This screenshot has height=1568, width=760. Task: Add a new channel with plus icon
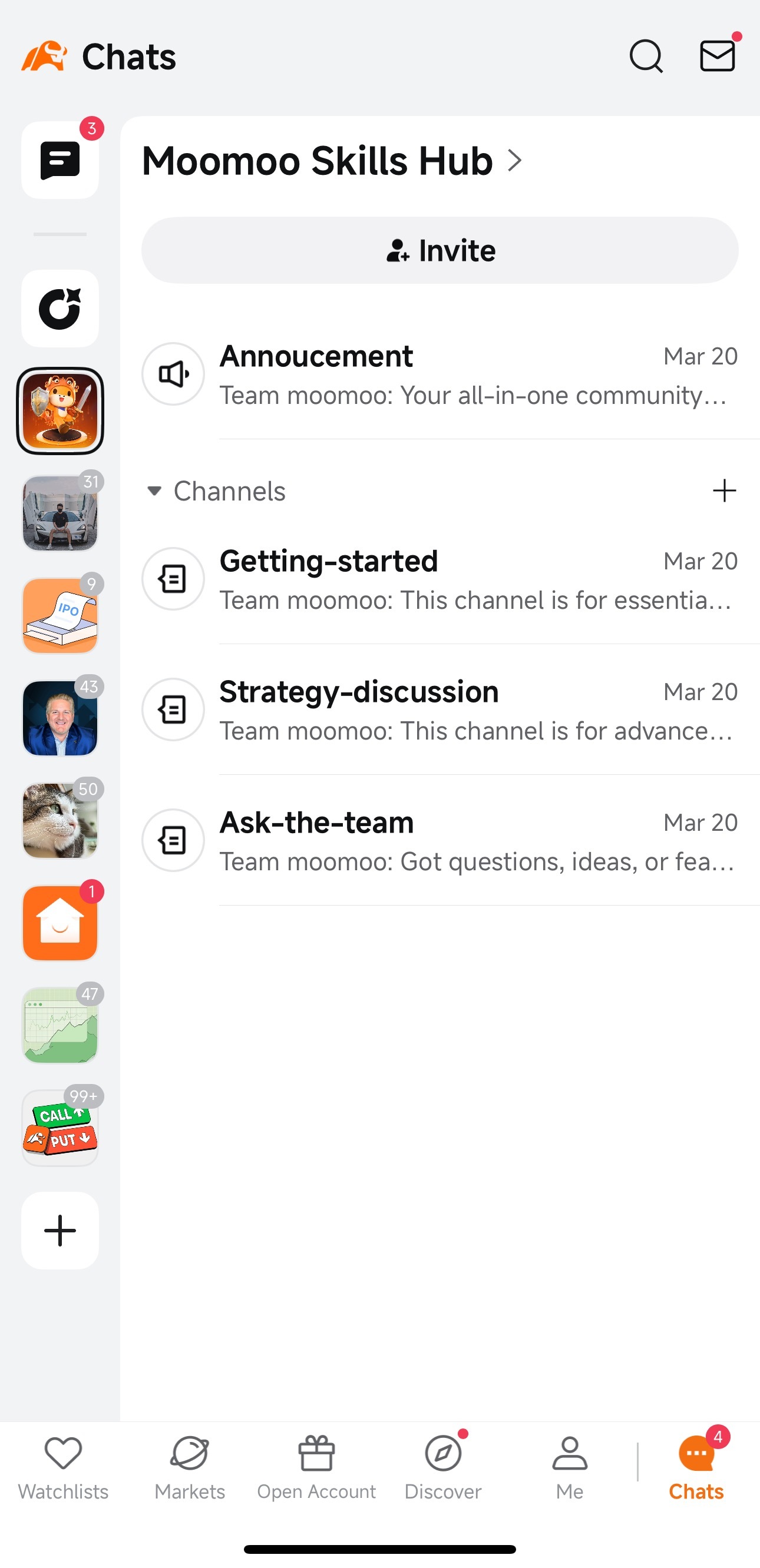[724, 490]
